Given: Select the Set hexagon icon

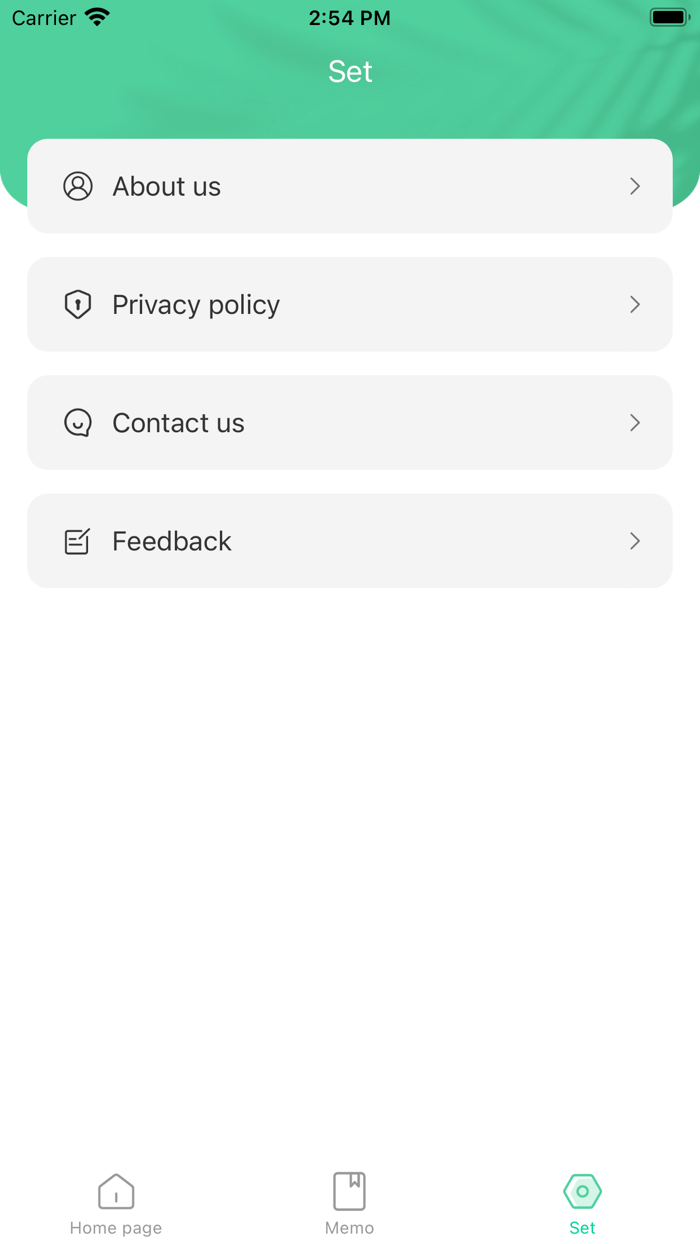Looking at the screenshot, I should pyautogui.click(x=582, y=1191).
